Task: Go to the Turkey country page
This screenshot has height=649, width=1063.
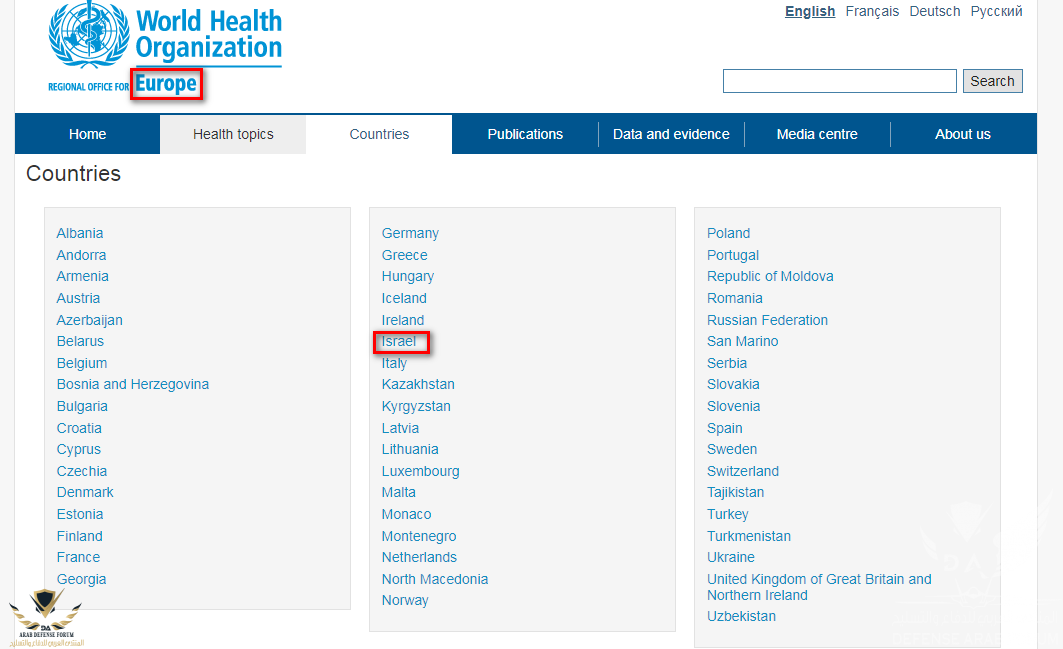Action: [x=728, y=514]
